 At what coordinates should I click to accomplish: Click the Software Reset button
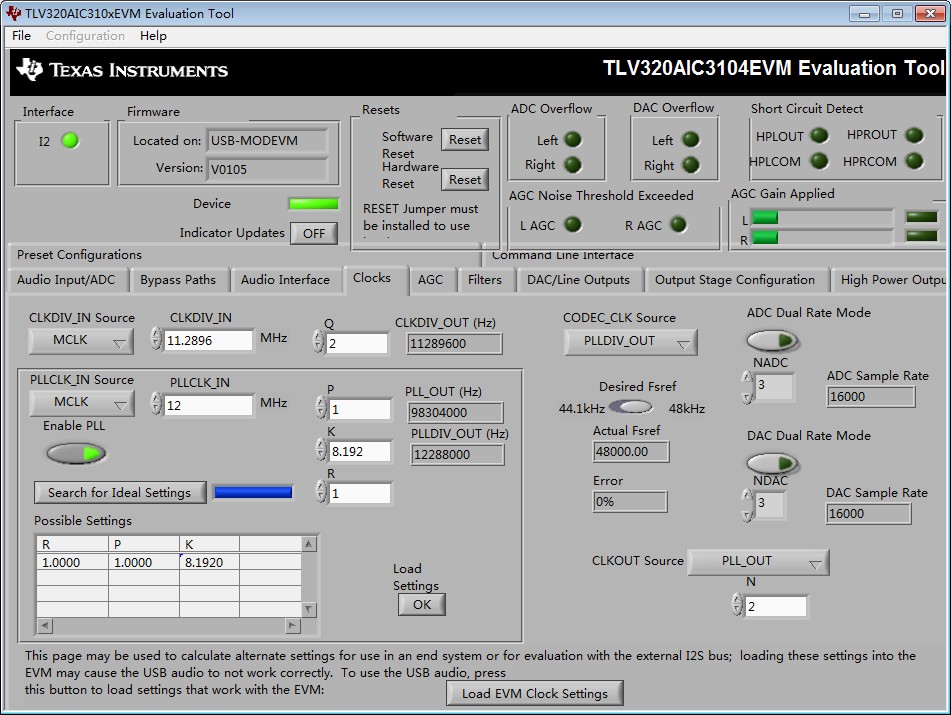[x=465, y=139]
